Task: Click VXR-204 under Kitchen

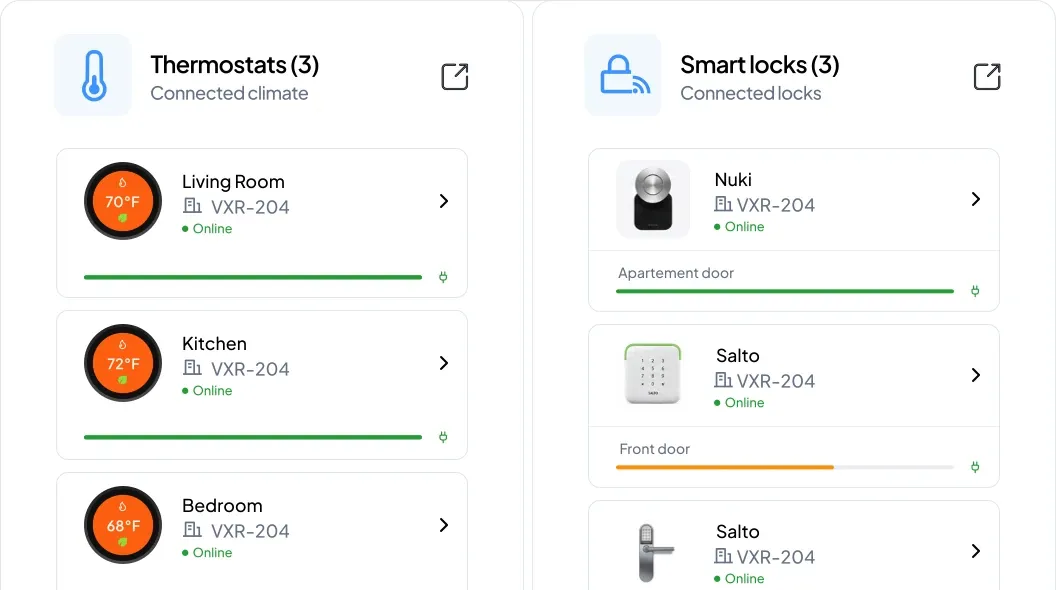Action: tap(250, 369)
